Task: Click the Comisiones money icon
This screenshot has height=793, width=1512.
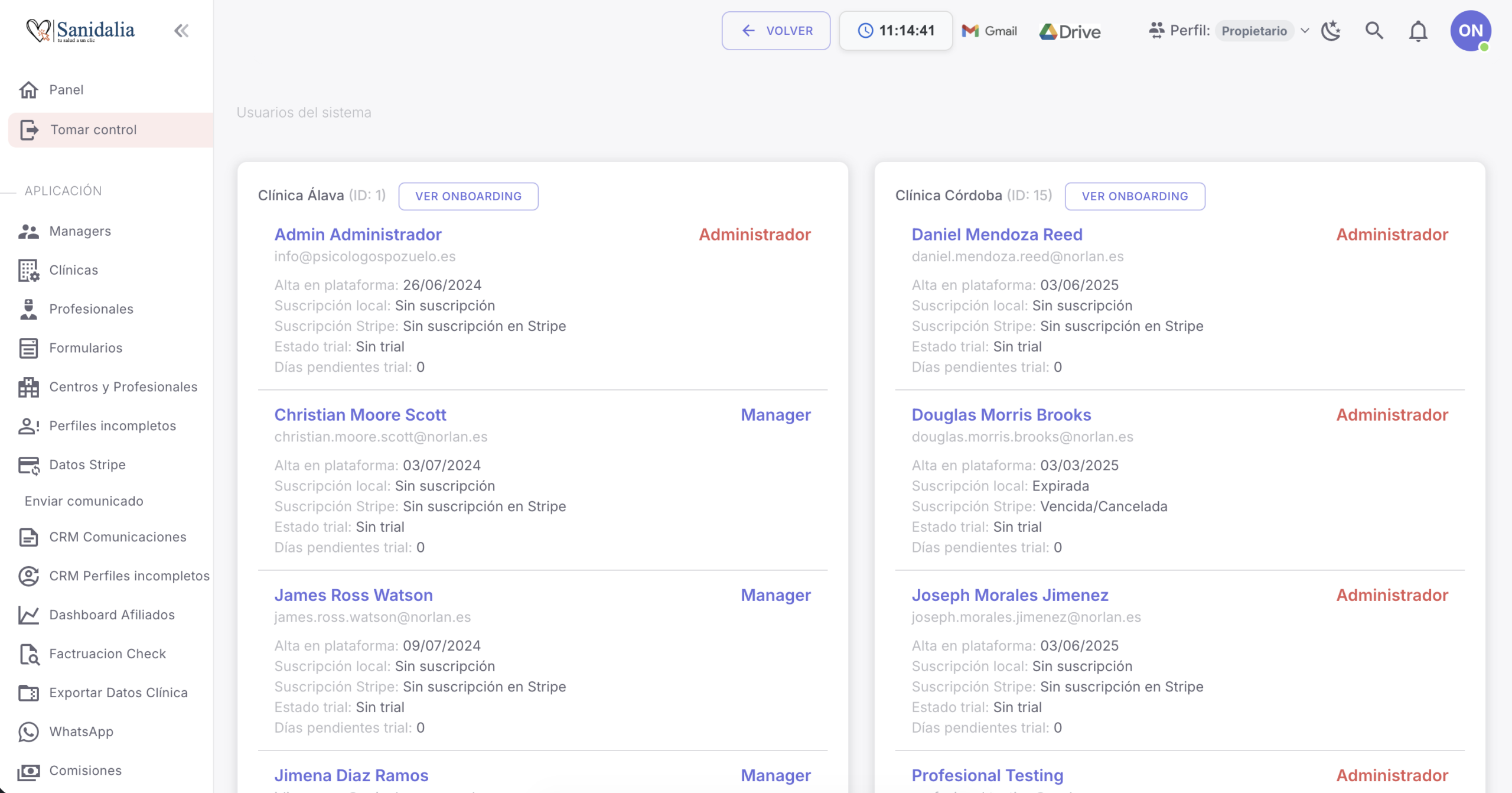Action: [x=28, y=771]
